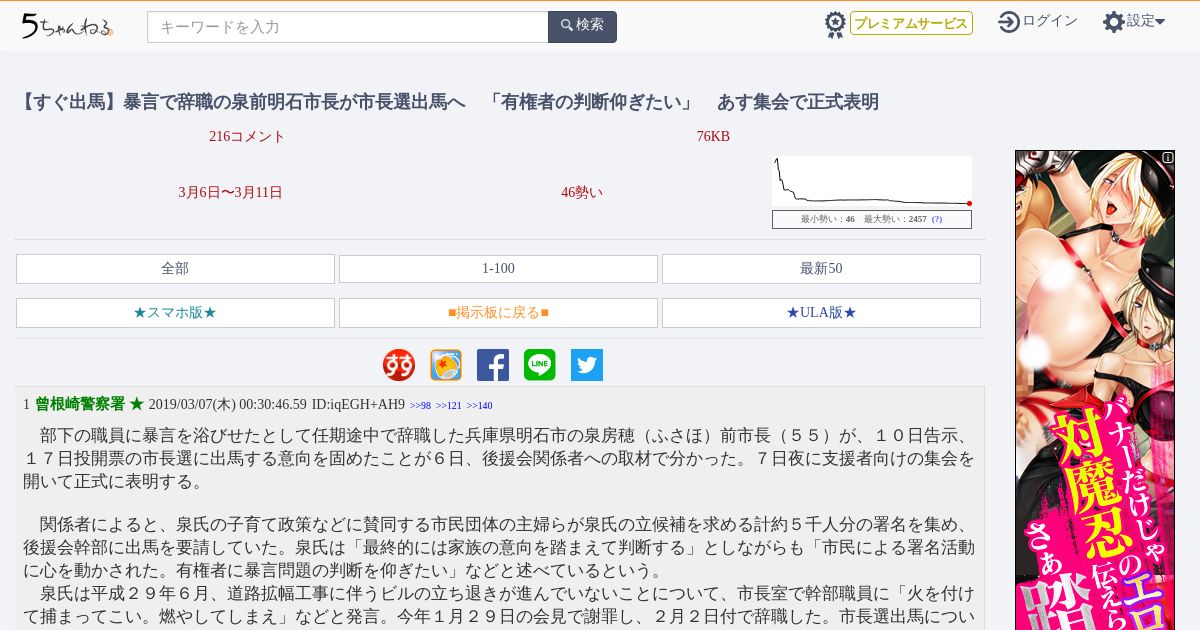1200x630 pixels.
Task: Open the ログイン link
Action: (1049, 21)
